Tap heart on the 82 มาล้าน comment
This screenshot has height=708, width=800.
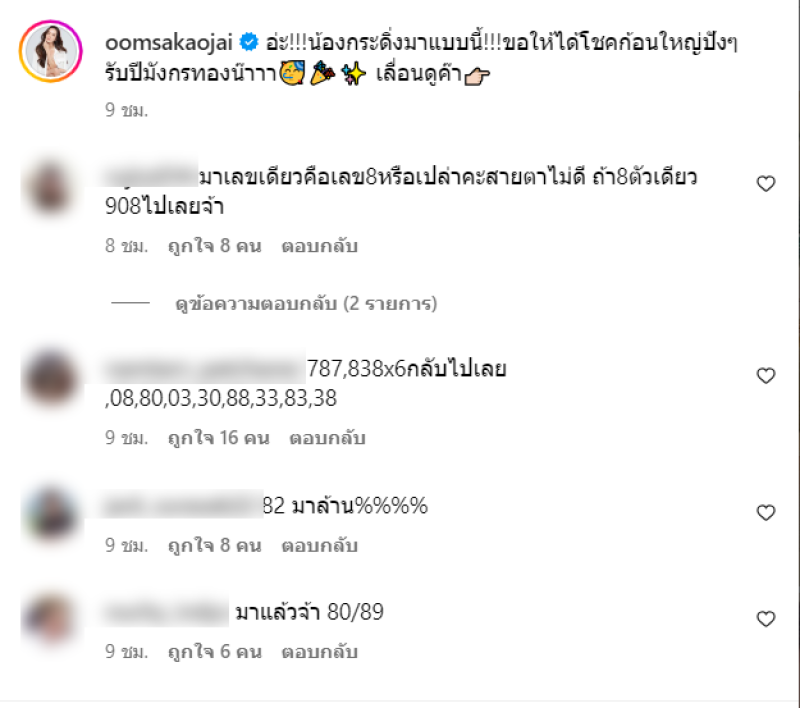tap(765, 512)
